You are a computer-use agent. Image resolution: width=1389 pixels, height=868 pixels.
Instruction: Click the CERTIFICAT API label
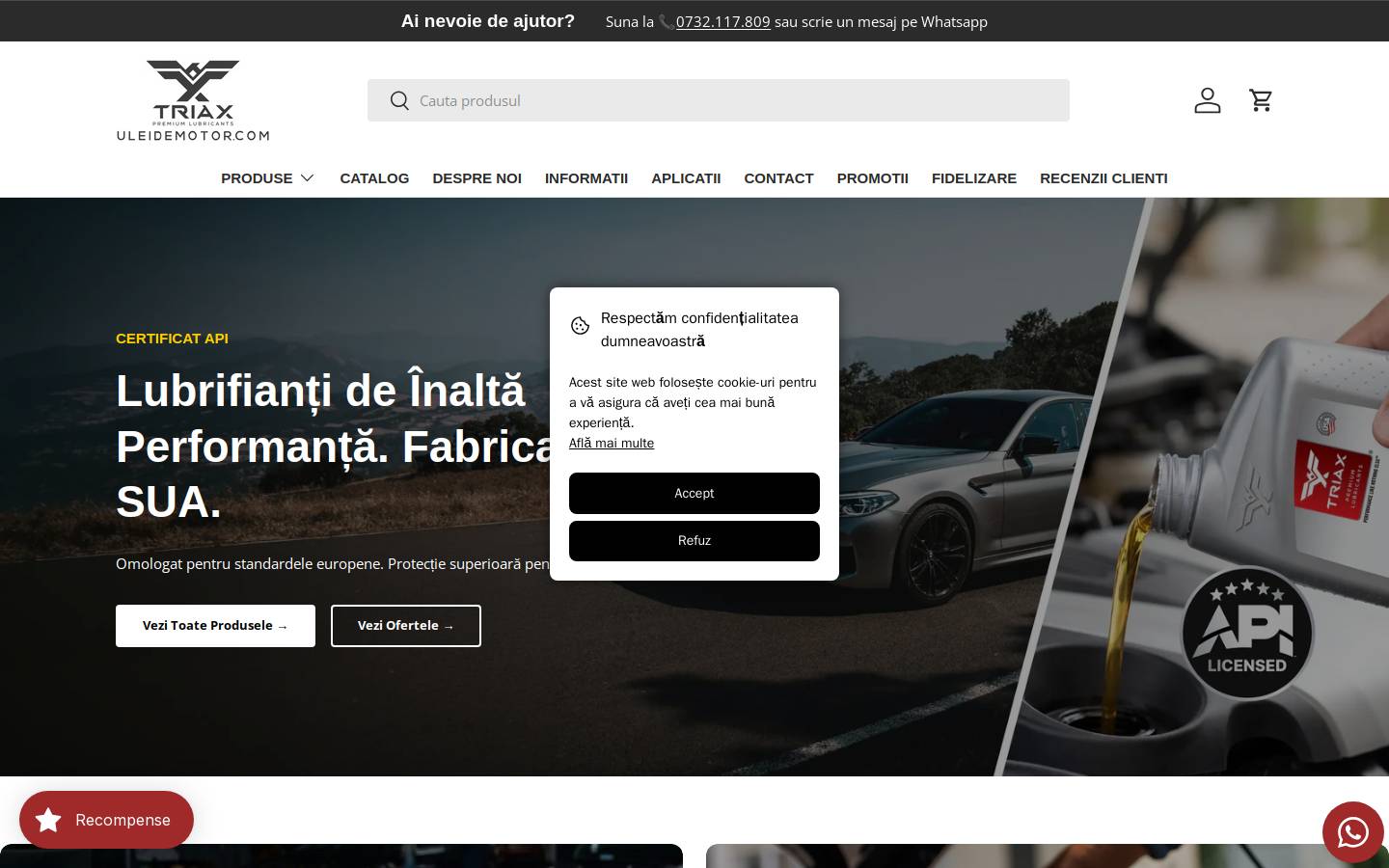pos(172,339)
